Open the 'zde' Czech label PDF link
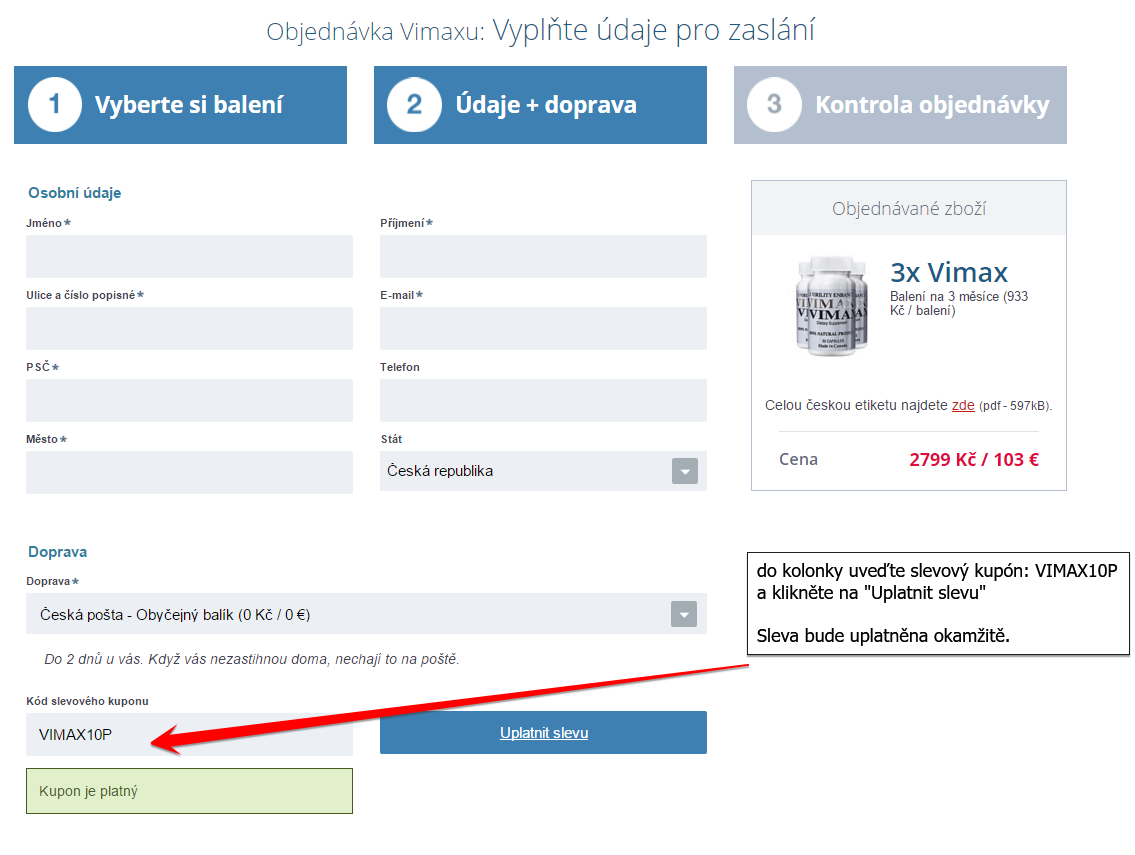The height and width of the screenshot is (855, 1135). pos(963,405)
